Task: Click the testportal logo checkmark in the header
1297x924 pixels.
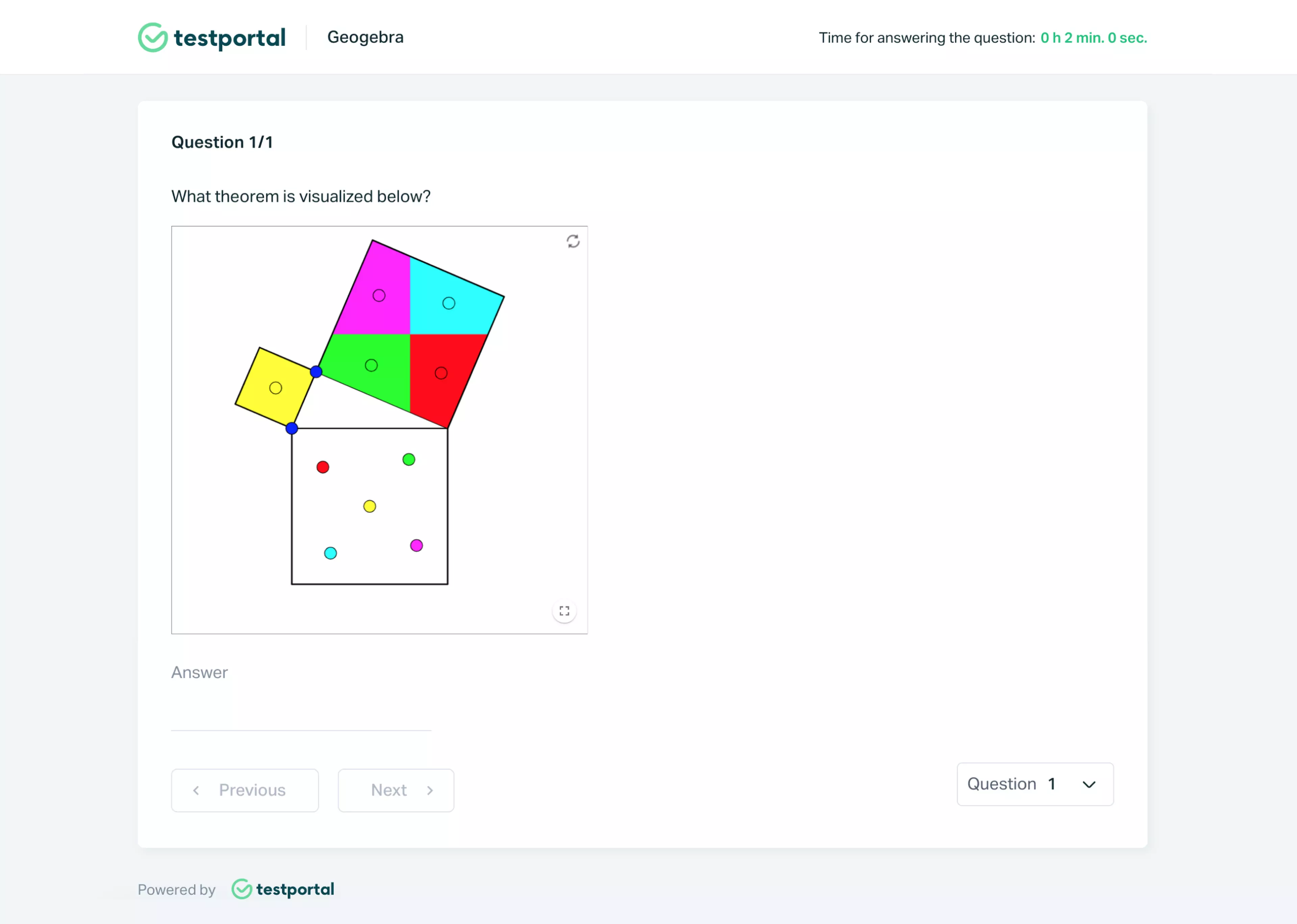Action: coord(153,37)
